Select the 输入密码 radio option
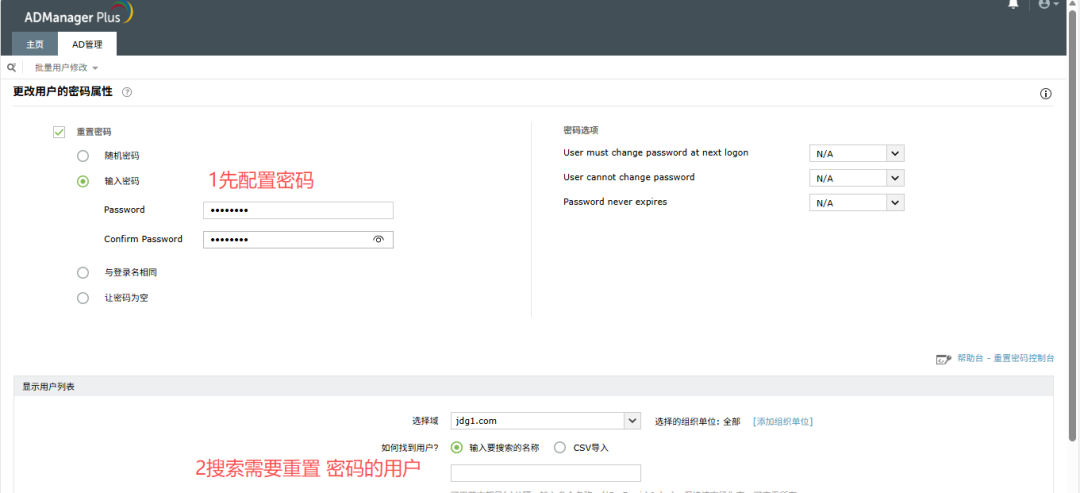Image resolution: width=1080 pixels, height=493 pixels. click(83, 182)
